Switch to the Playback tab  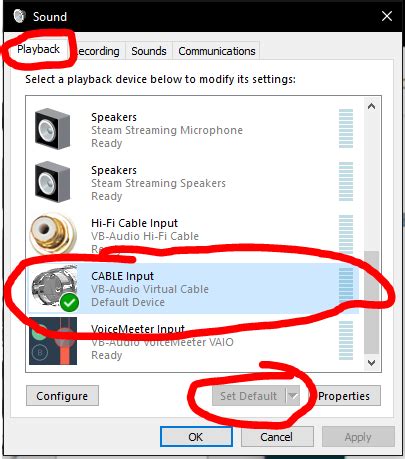click(x=38, y=49)
